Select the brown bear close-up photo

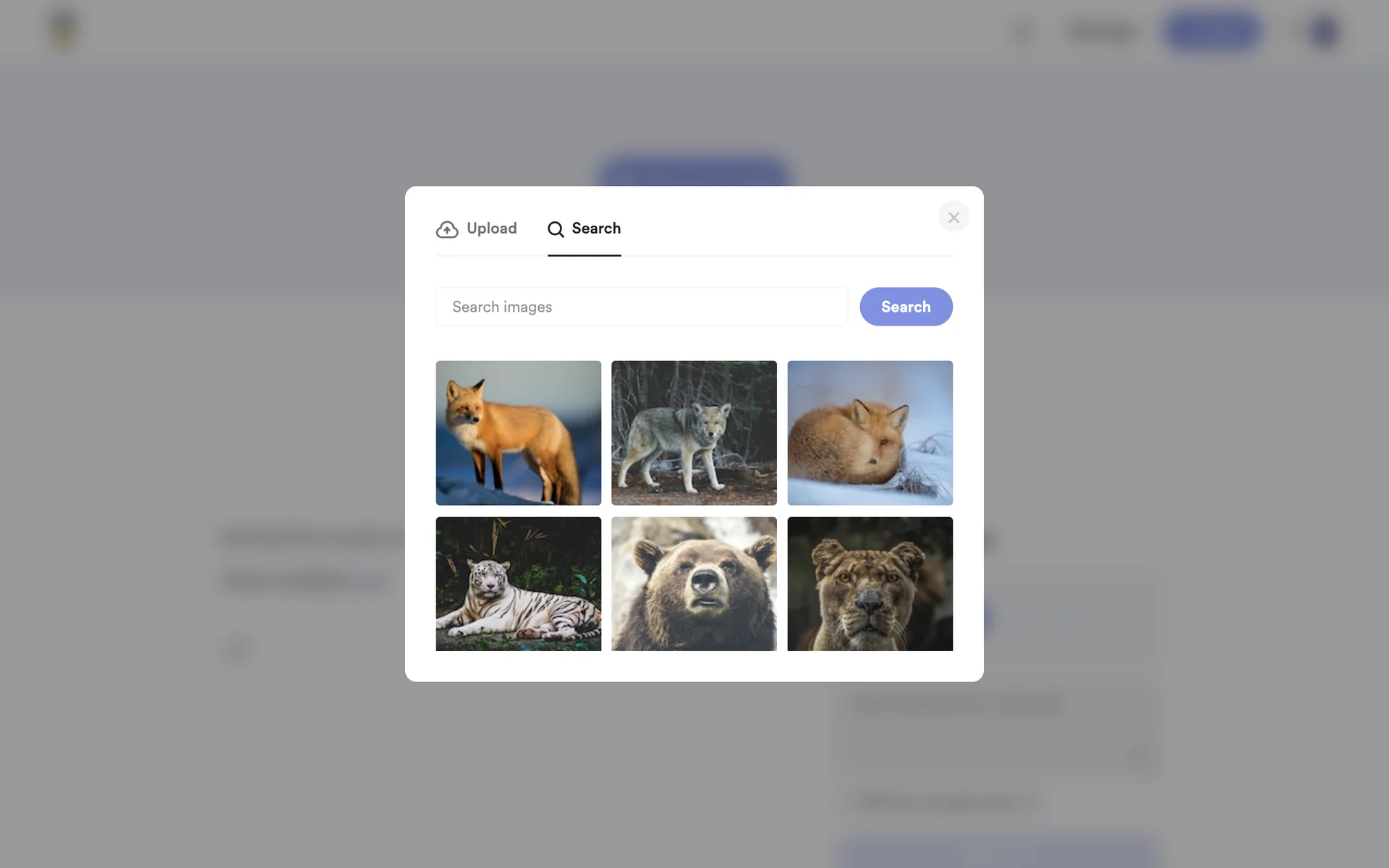tap(694, 583)
